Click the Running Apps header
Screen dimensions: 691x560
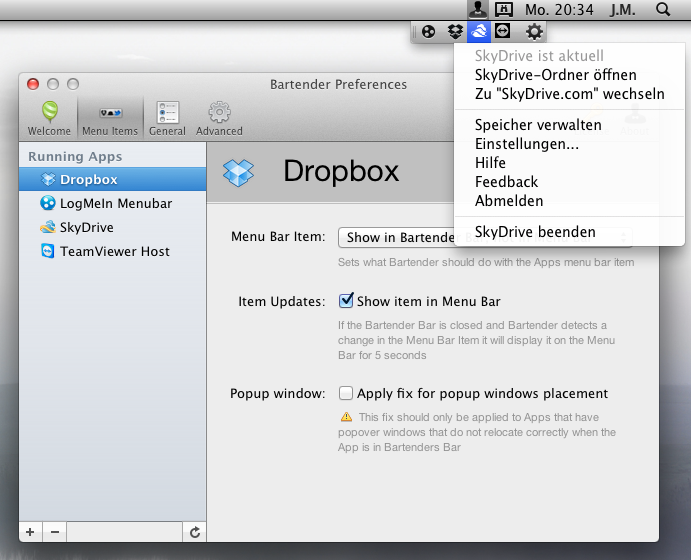(x=75, y=156)
